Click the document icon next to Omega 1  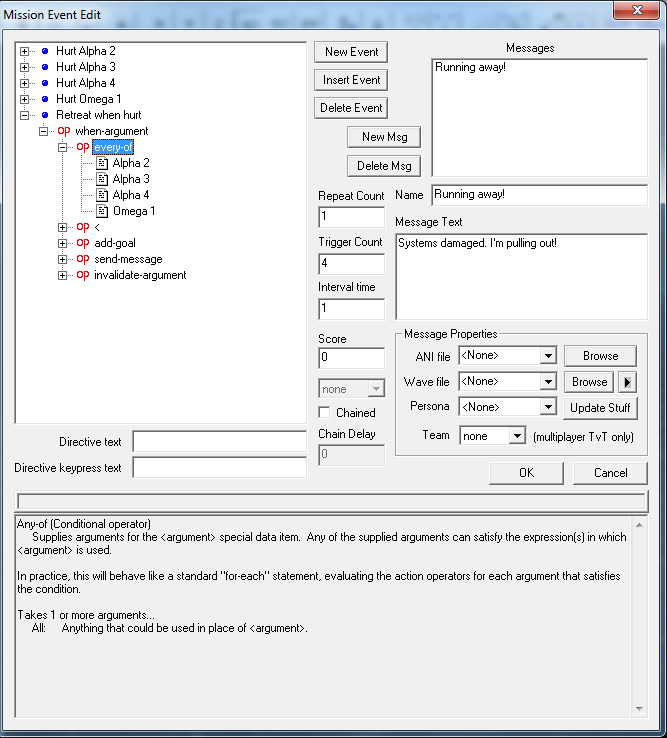point(102,211)
